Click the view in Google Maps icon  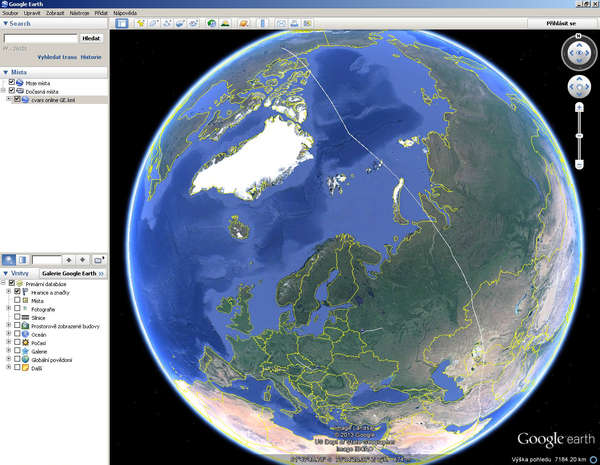307,23
